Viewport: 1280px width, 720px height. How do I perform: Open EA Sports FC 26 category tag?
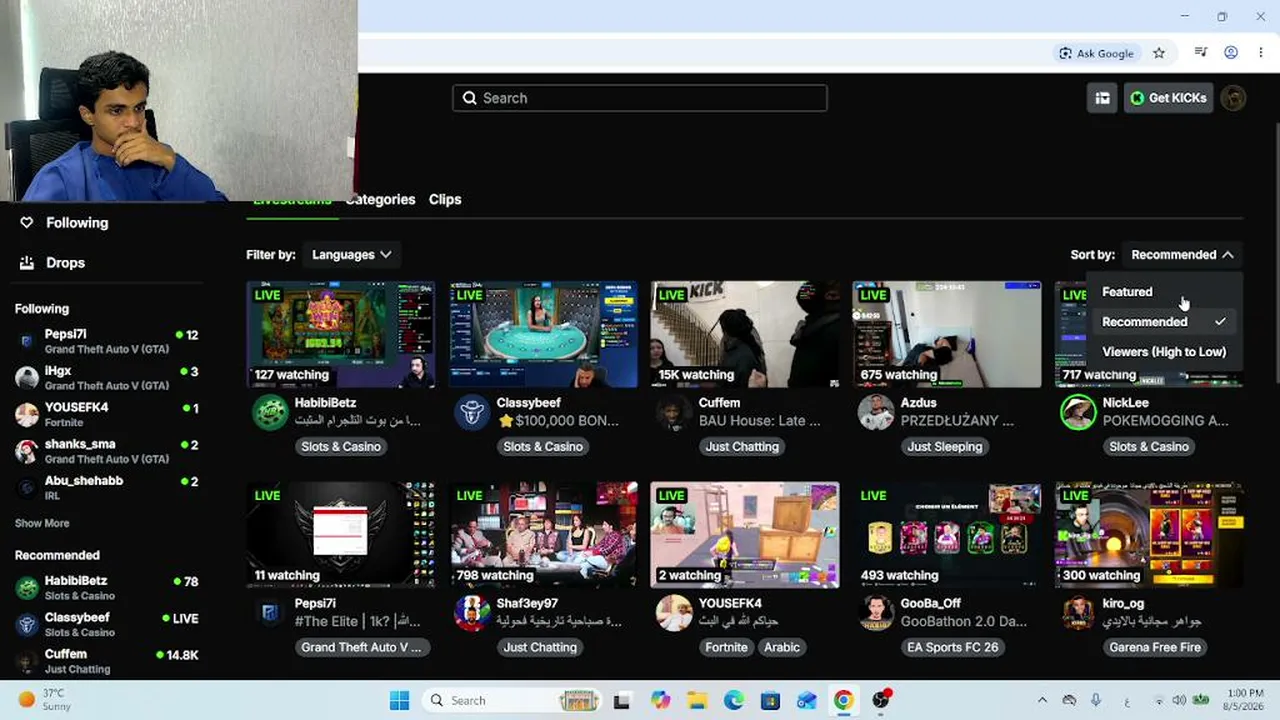(x=952, y=647)
